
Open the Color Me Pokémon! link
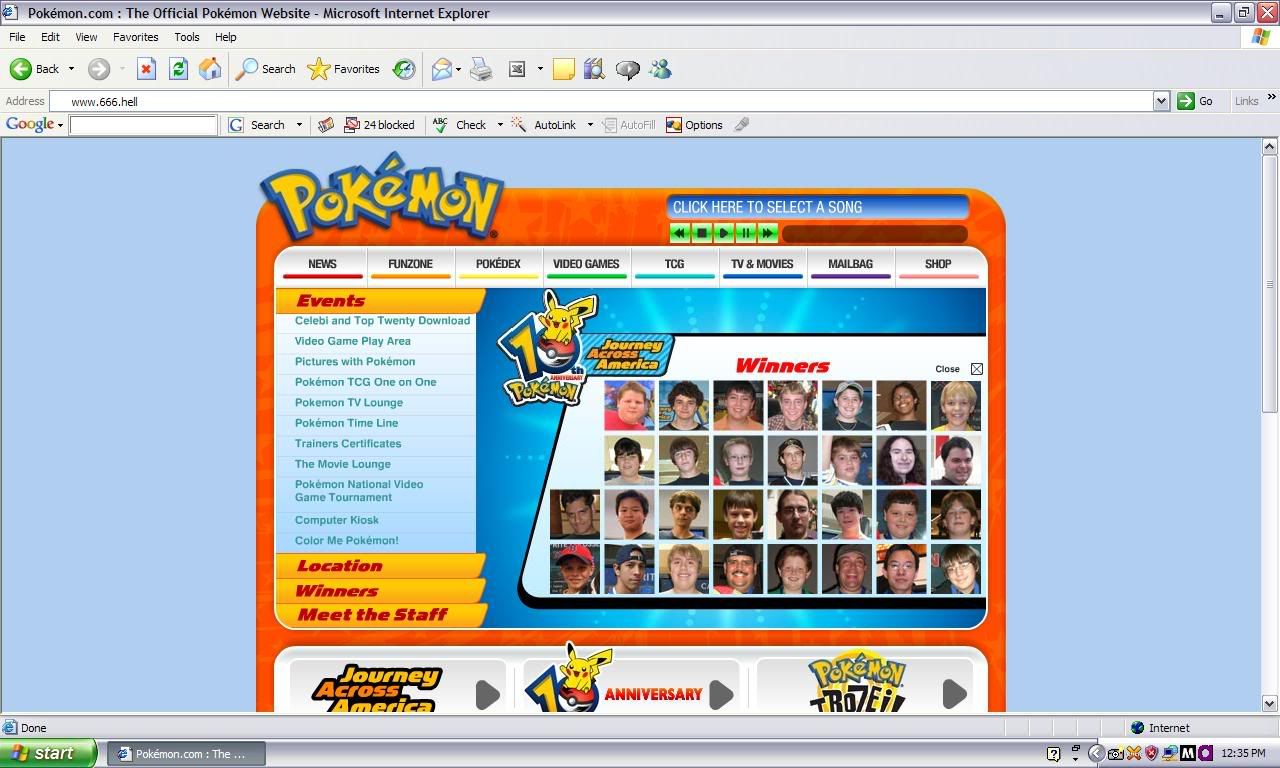(x=346, y=541)
